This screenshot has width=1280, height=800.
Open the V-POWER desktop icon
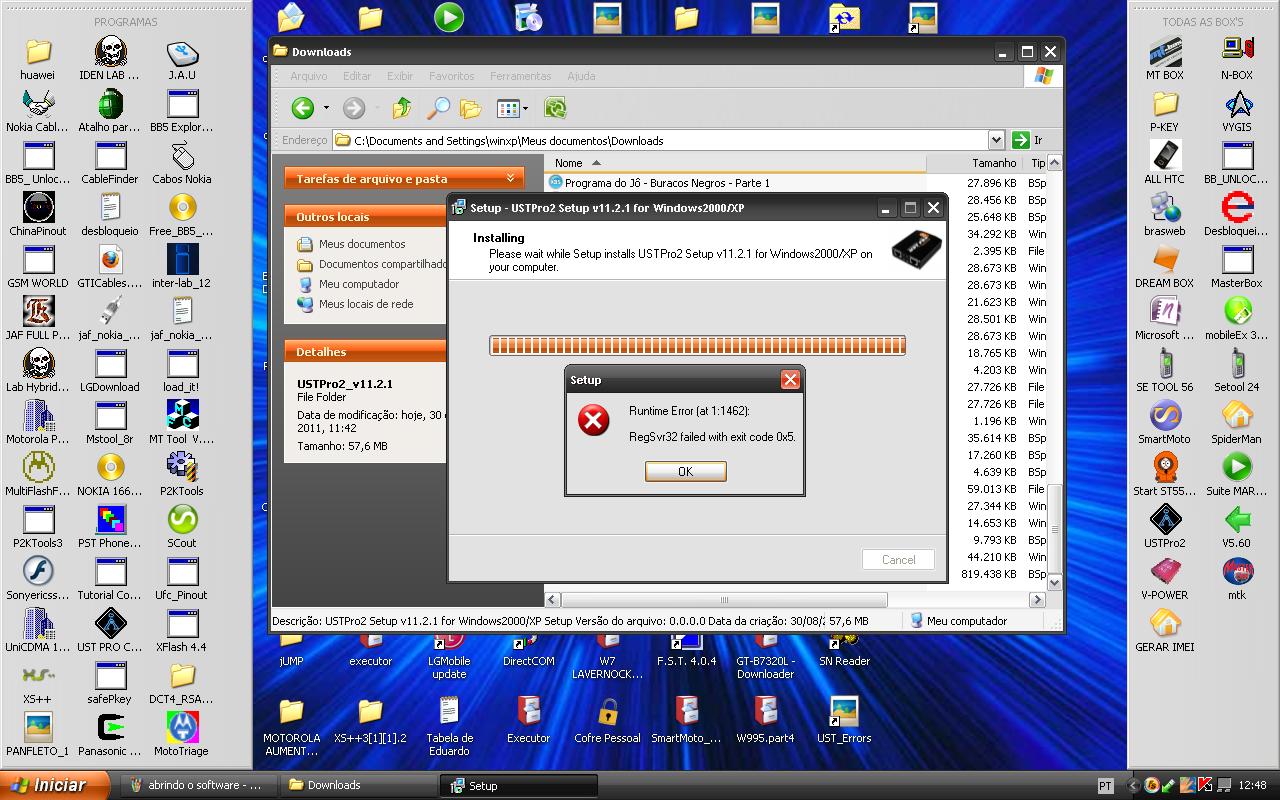click(1165, 580)
